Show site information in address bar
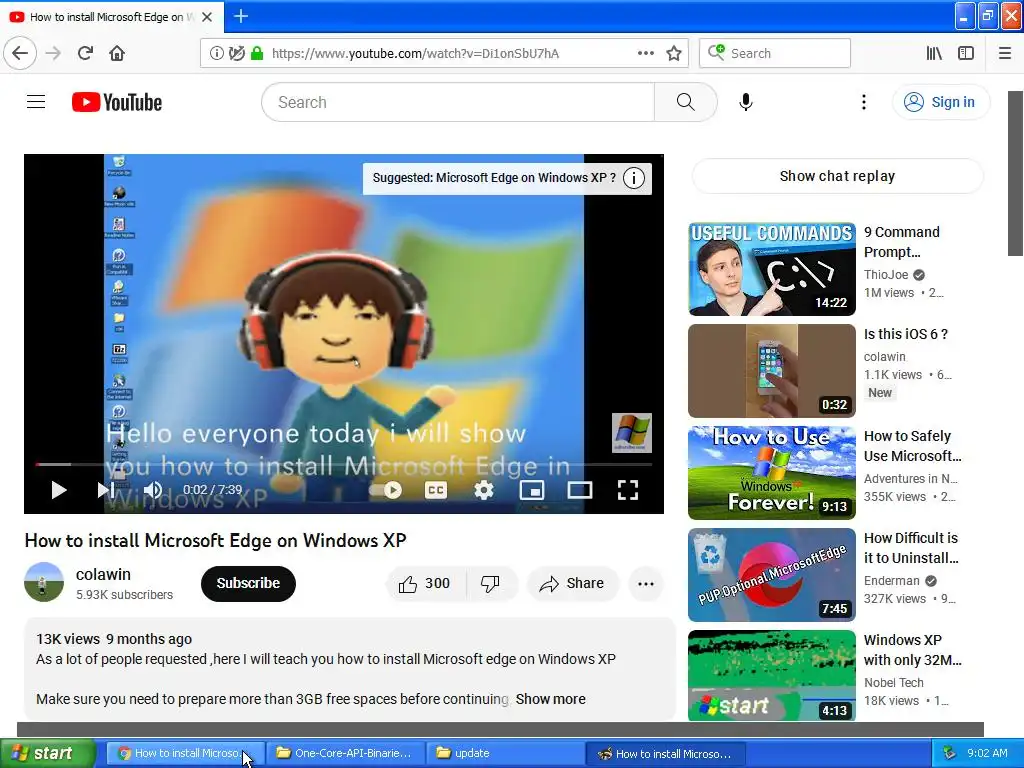Viewport: 1024px width, 768px height. tap(216, 54)
